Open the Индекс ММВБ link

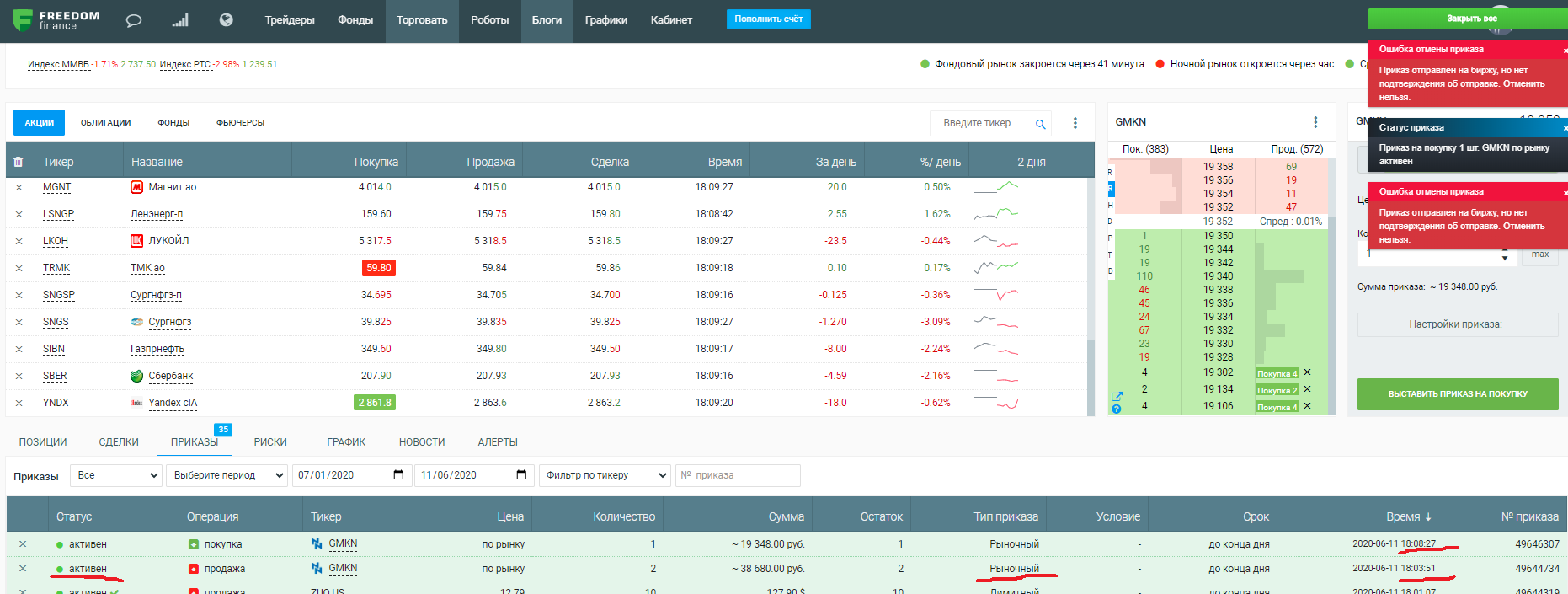point(58,65)
